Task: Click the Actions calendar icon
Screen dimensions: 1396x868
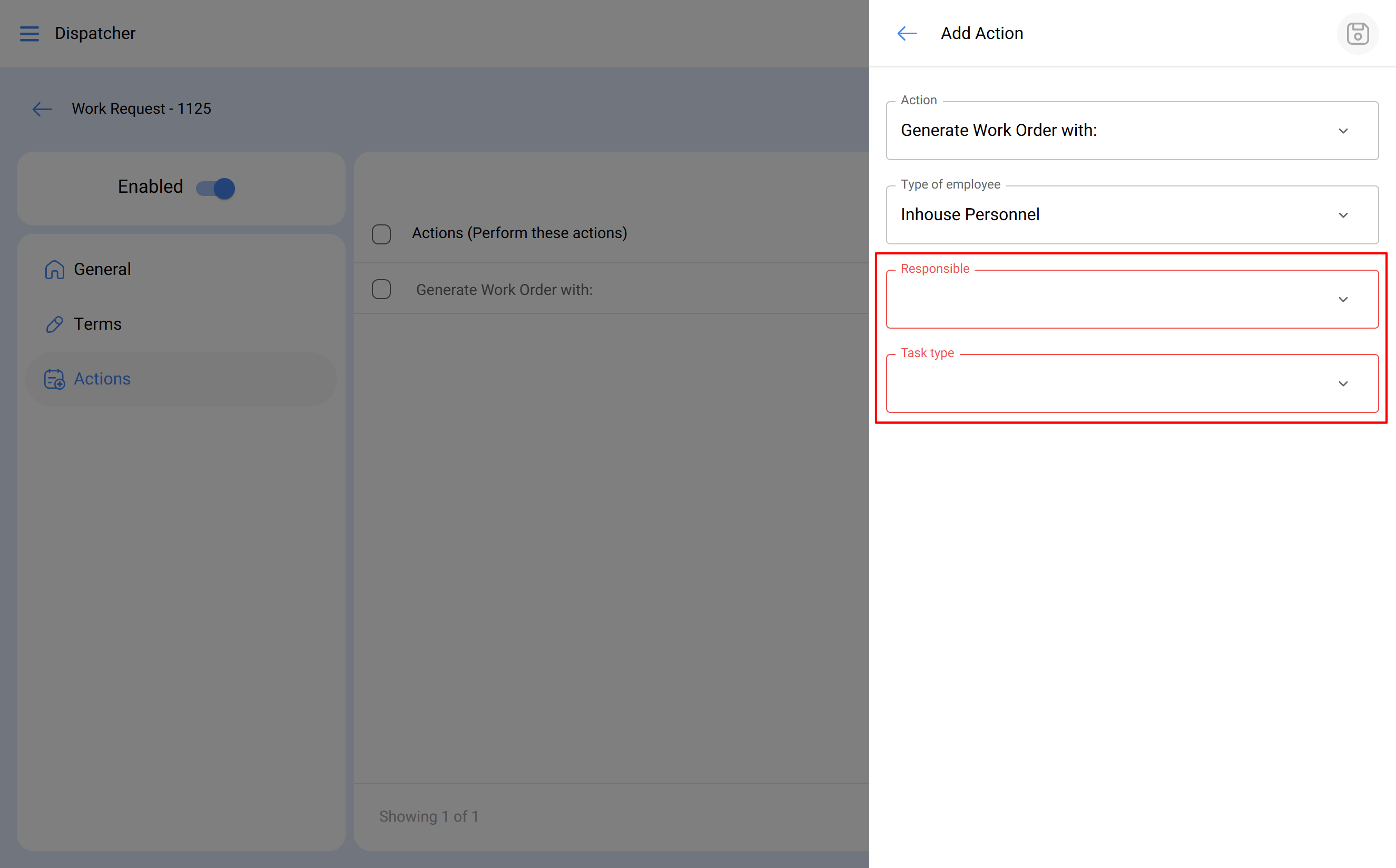Action: pyautogui.click(x=55, y=379)
